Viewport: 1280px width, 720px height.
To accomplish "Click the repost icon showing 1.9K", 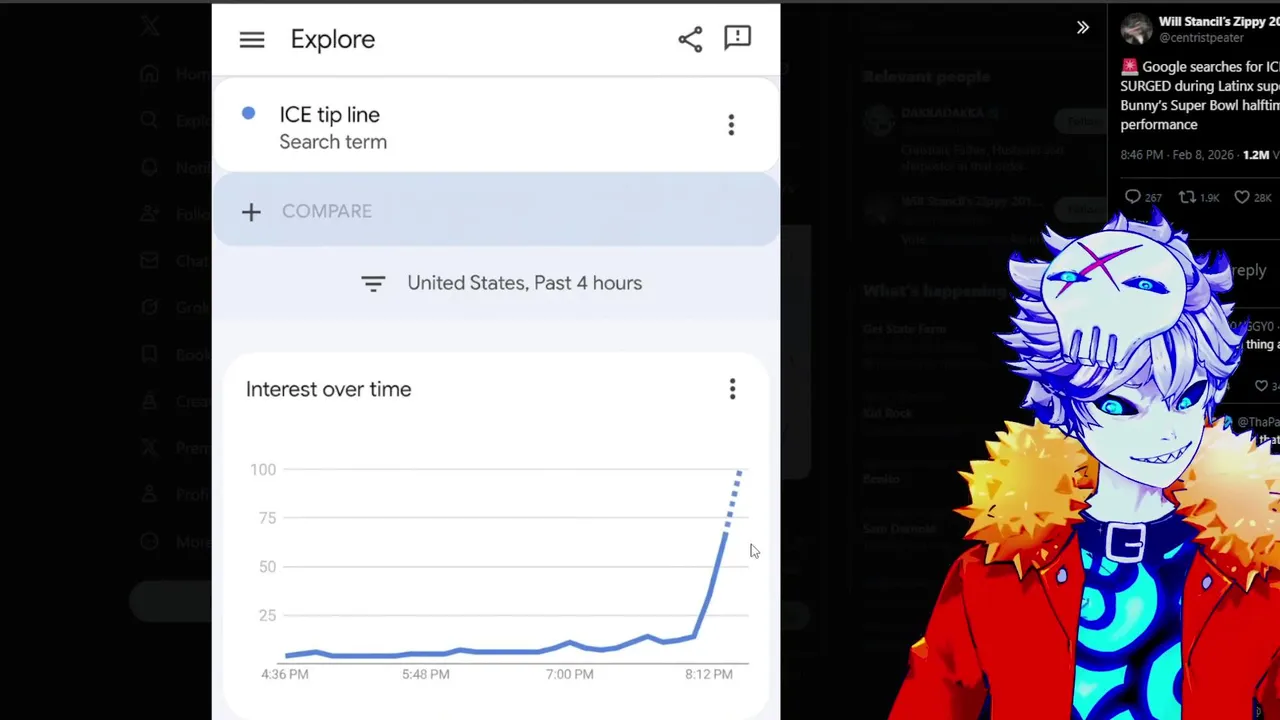I will (1188, 197).
